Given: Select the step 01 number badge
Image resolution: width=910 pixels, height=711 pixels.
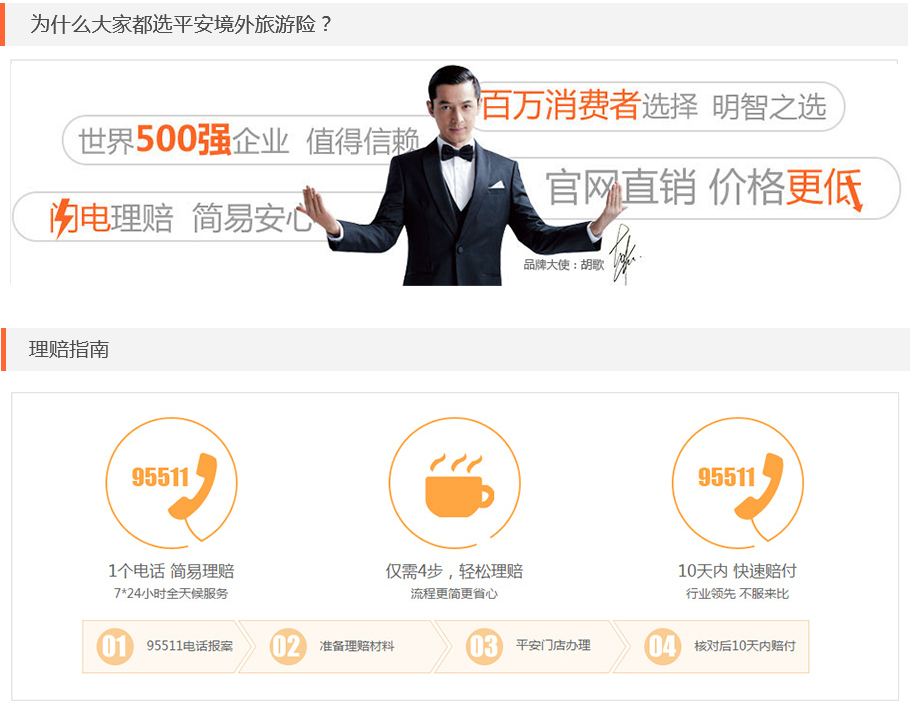Looking at the screenshot, I should click(114, 647).
